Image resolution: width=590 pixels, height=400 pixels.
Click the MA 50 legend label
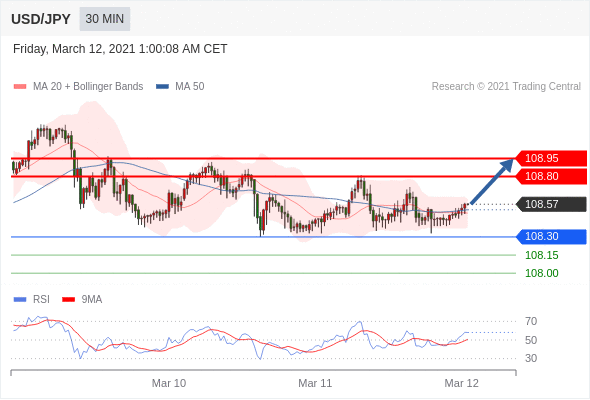190,87
